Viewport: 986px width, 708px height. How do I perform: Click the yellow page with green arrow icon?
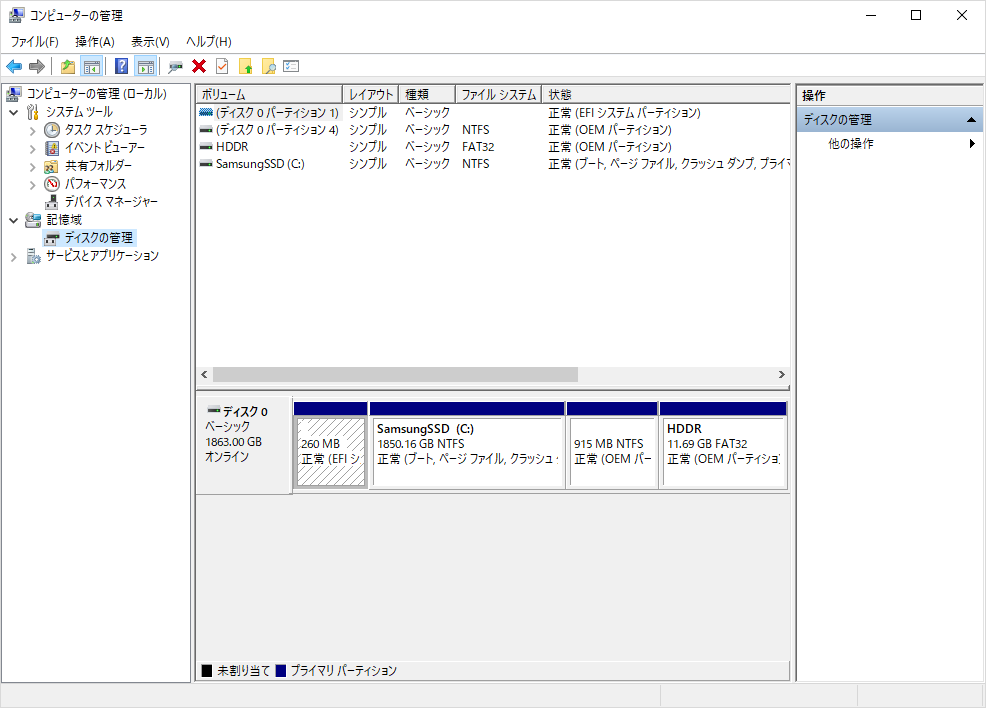(x=245, y=66)
